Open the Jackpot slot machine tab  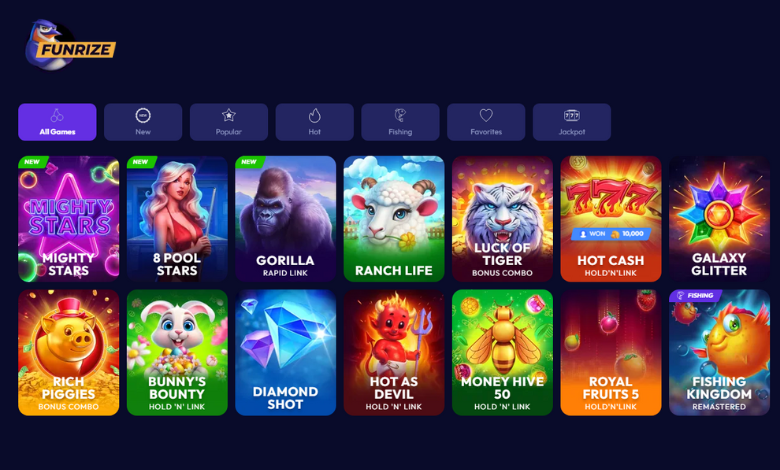pyautogui.click(x=572, y=122)
